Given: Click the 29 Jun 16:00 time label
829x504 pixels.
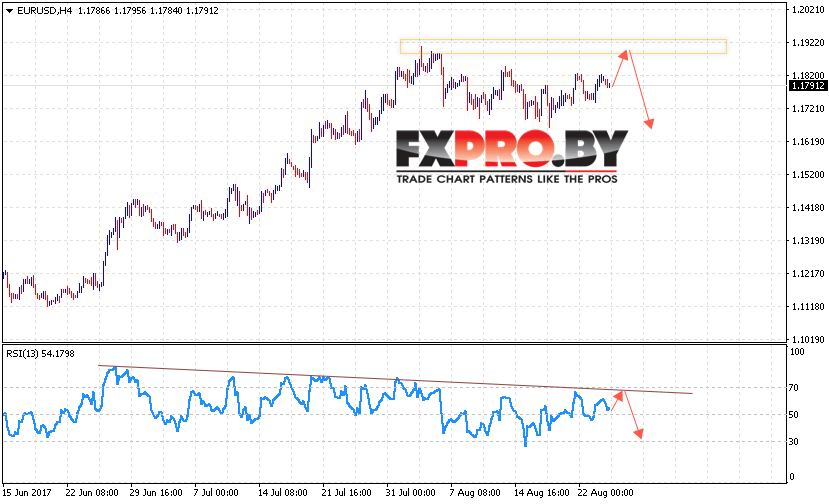Looking at the screenshot, I should point(156,493).
